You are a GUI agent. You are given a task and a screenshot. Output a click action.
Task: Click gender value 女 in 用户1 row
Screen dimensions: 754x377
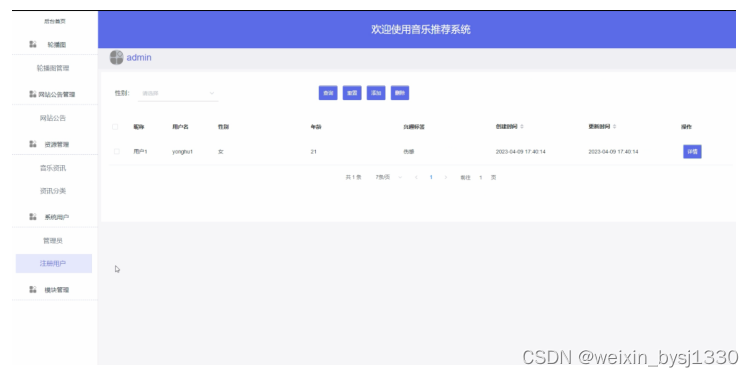(x=221, y=152)
